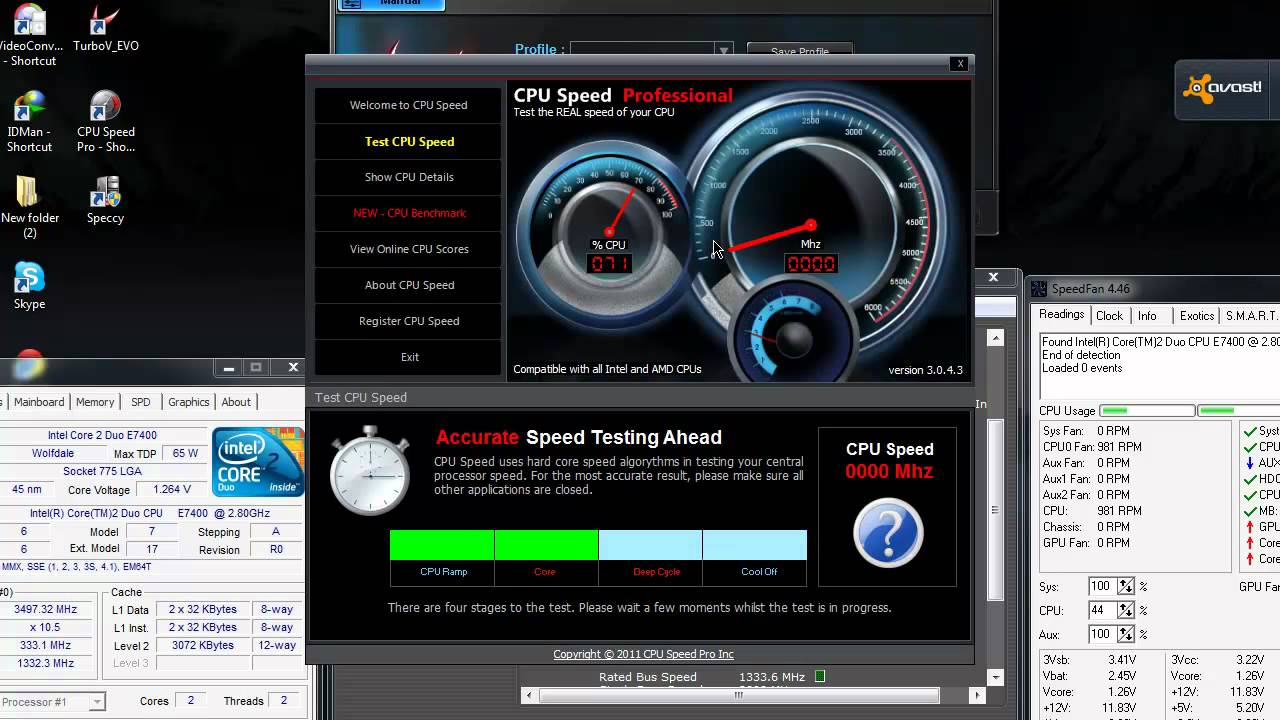Adjust the CPU fan speed spinner showing 44
This screenshot has height=720, width=1280.
[x=1126, y=611]
